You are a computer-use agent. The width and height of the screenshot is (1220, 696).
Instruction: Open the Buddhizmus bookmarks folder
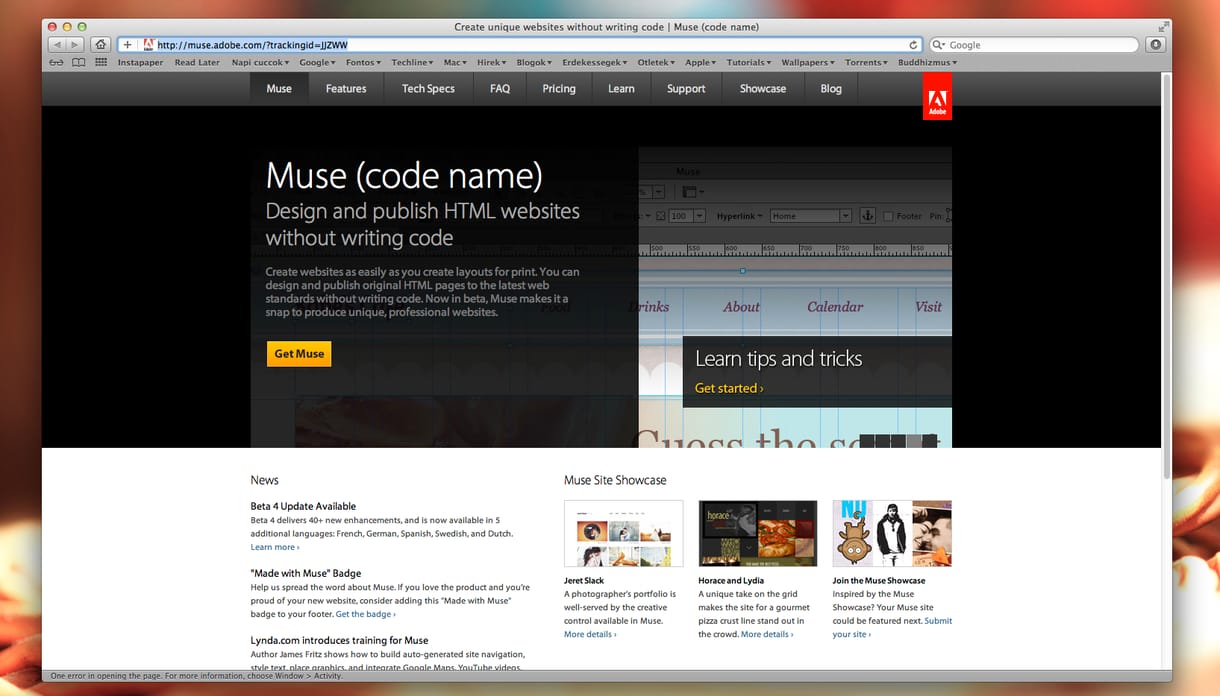pyautogui.click(x=927, y=62)
